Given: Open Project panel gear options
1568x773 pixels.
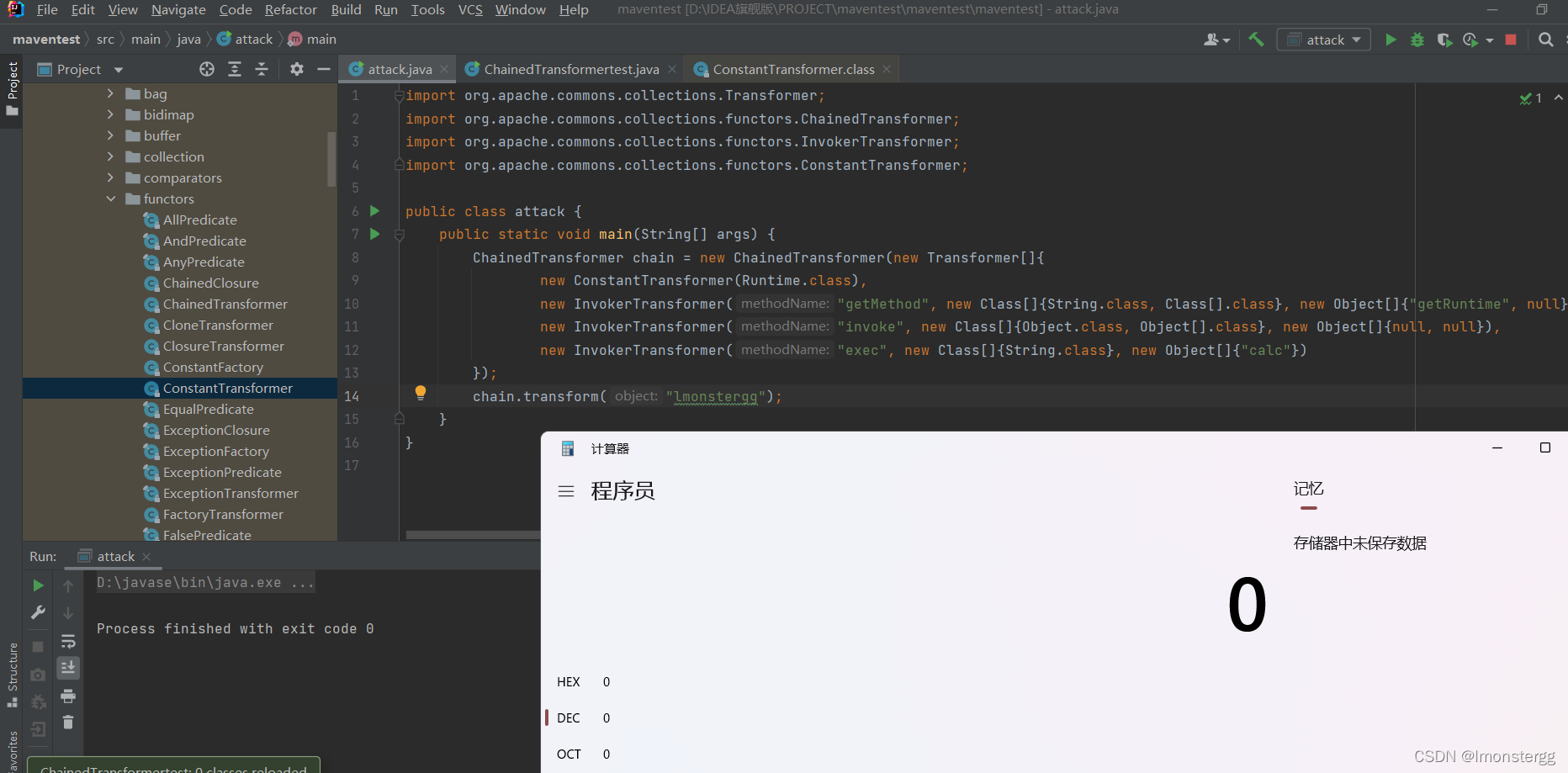Looking at the screenshot, I should (x=297, y=69).
